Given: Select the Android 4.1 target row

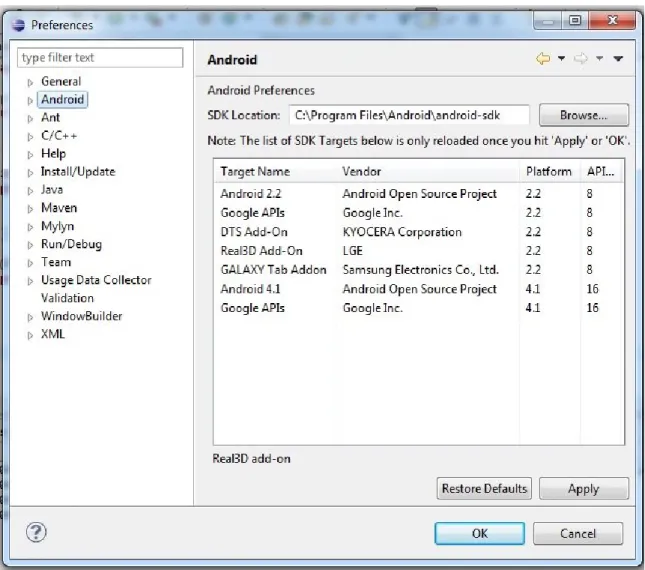Looking at the screenshot, I should (418, 289).
